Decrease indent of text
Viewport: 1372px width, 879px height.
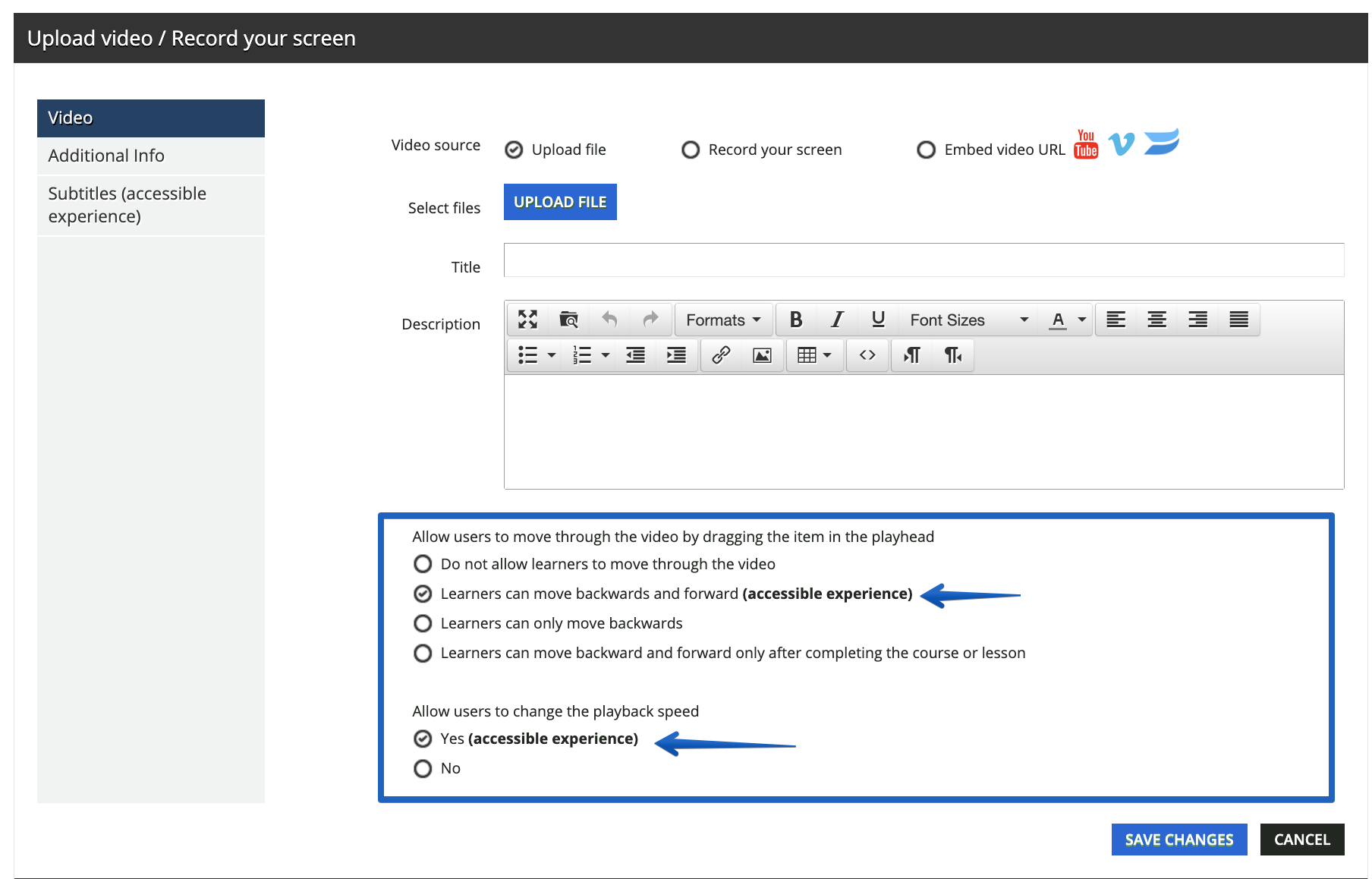[x=635, y=355]
